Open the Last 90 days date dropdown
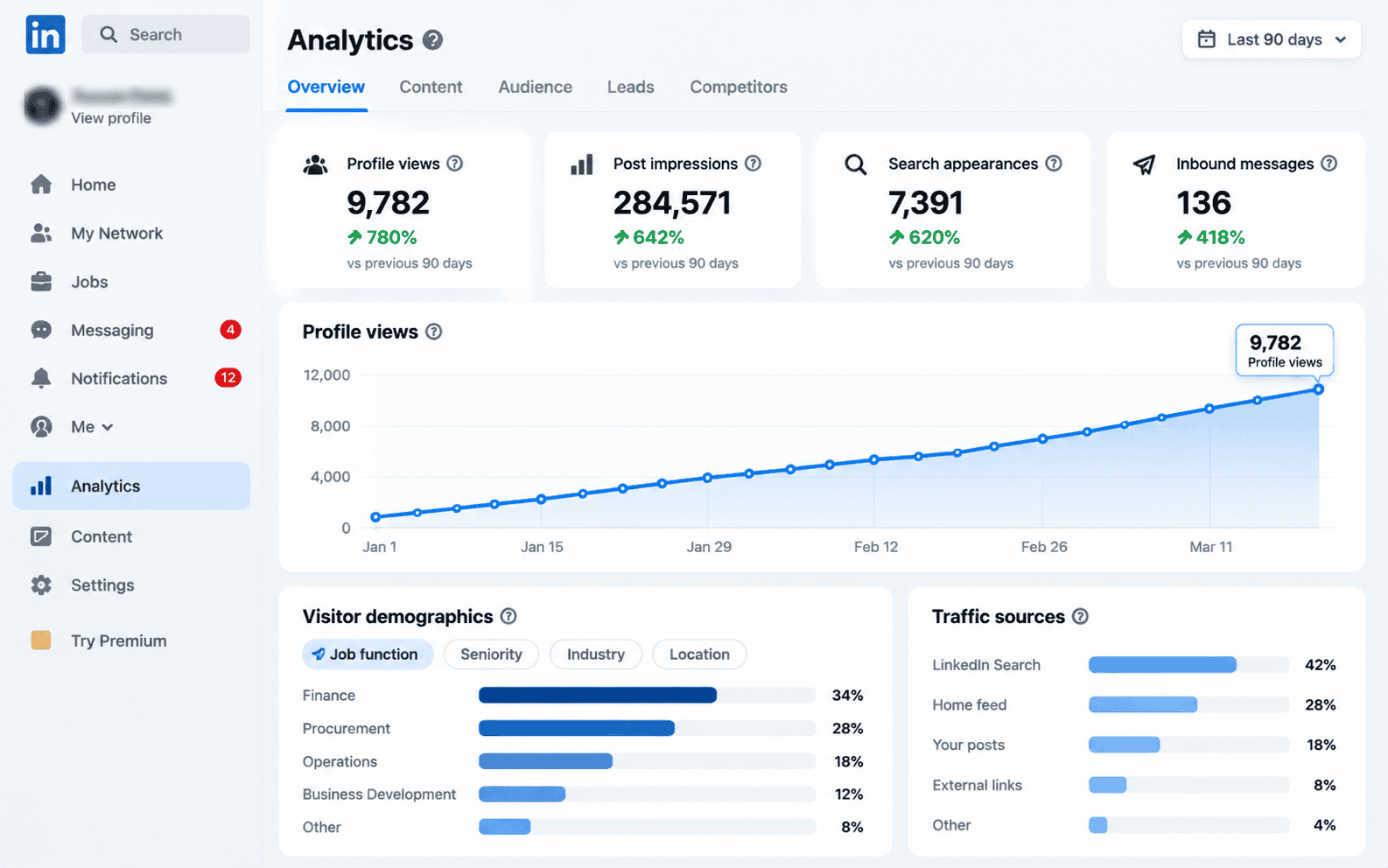This screenshot has width=1388, height=868. pos(1272,39)
